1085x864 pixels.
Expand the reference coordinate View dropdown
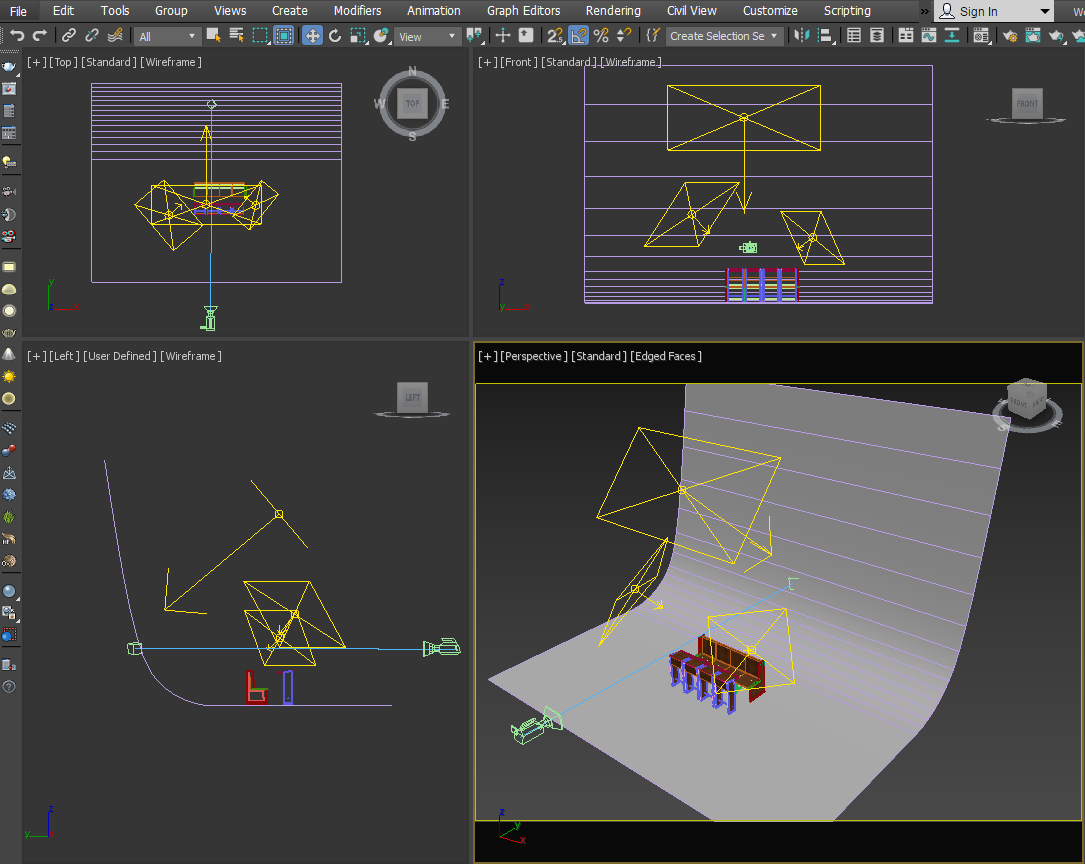(x=427, y=37)
